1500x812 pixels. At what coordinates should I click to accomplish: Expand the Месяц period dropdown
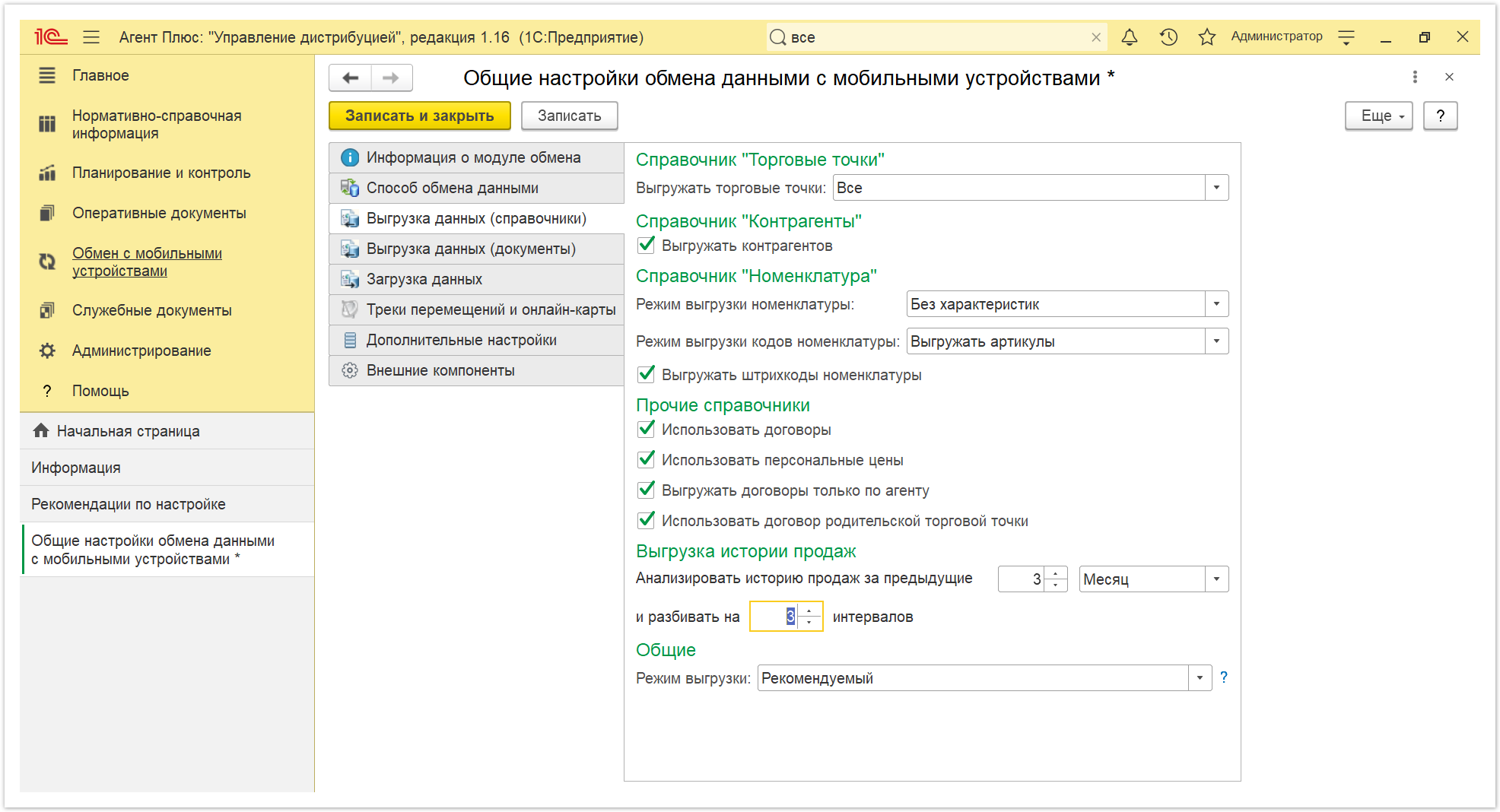1216,579
